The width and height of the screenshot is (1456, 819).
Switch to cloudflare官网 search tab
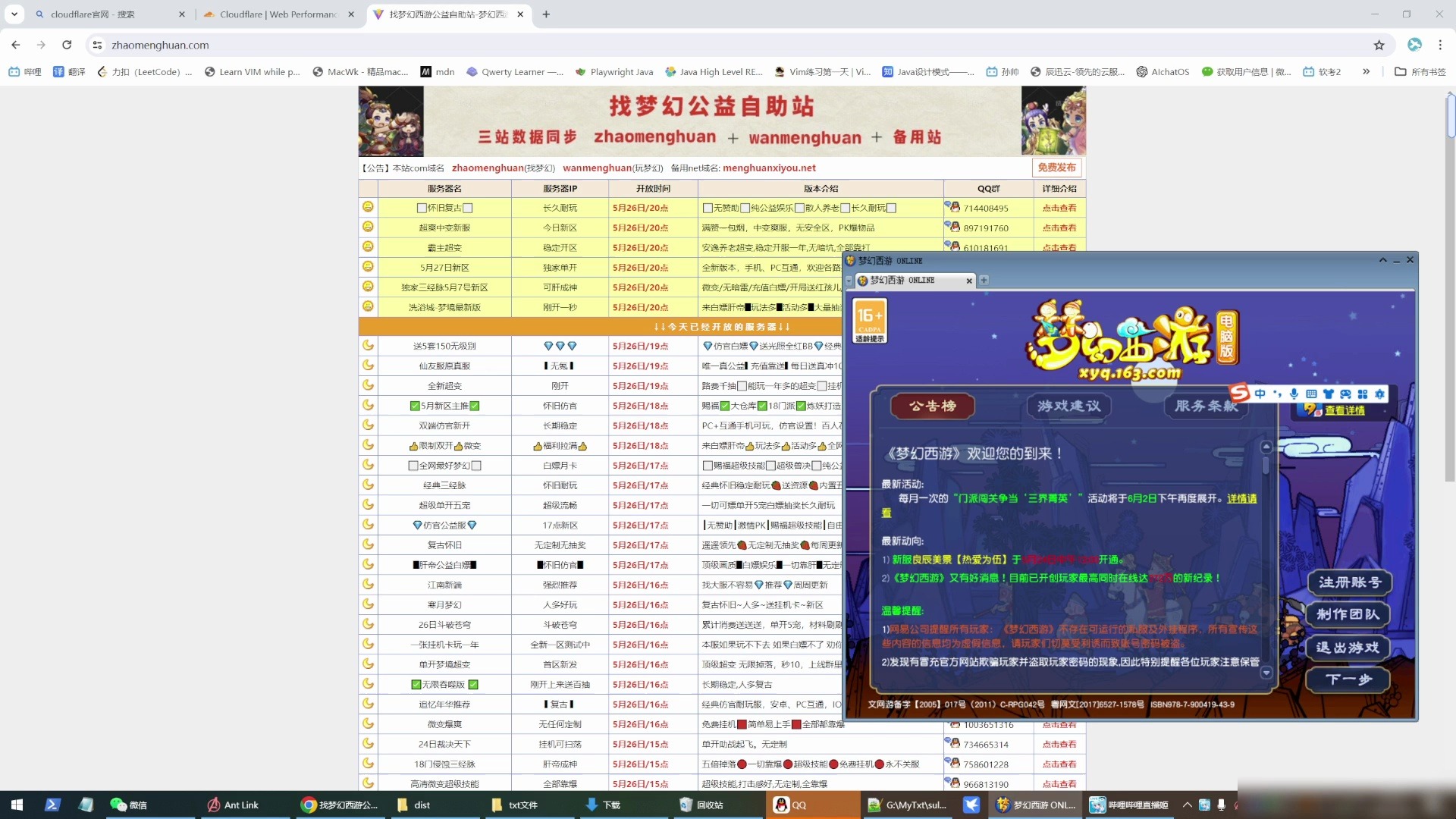(111, 14)
